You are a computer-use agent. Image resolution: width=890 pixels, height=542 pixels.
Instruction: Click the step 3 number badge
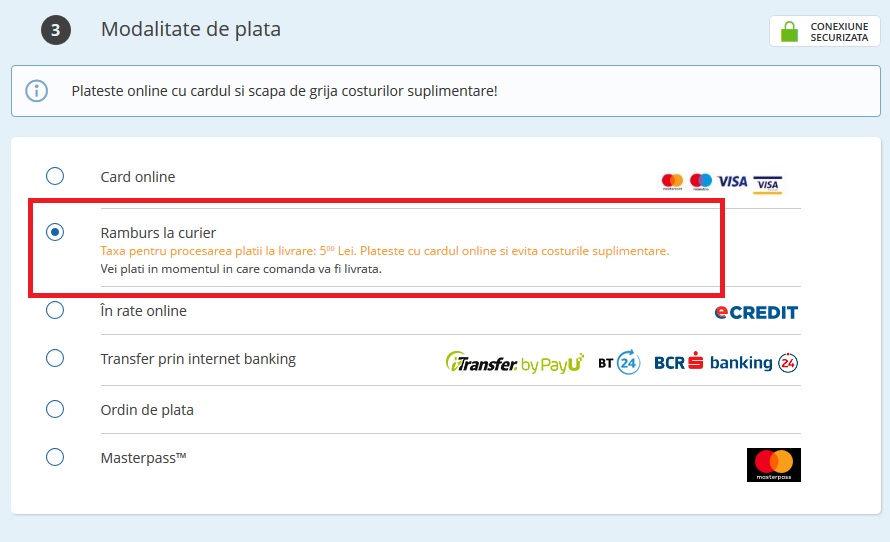56,30
